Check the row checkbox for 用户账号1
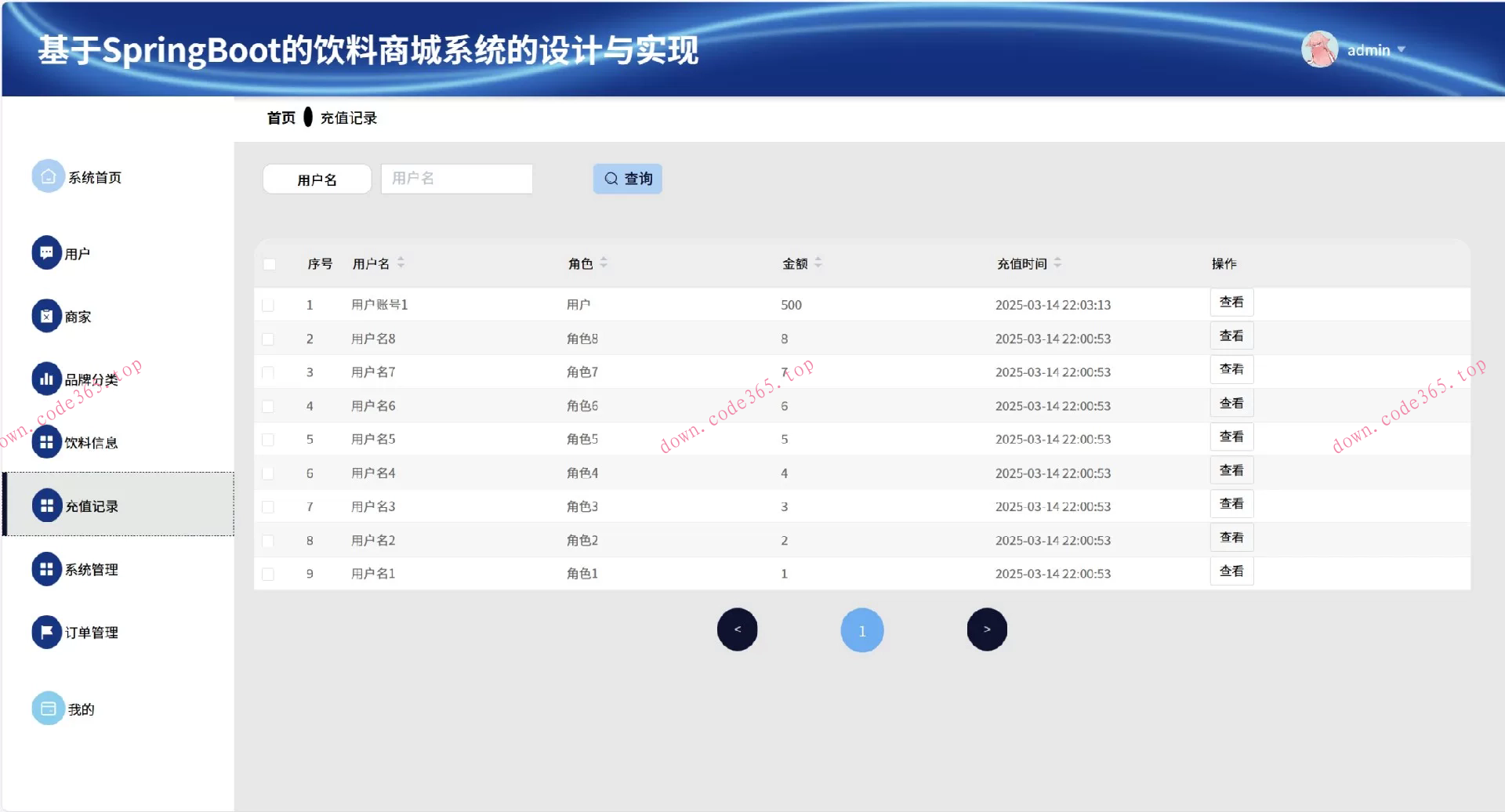Viewport: 1505px width, 812px height. tap(270, 305)
